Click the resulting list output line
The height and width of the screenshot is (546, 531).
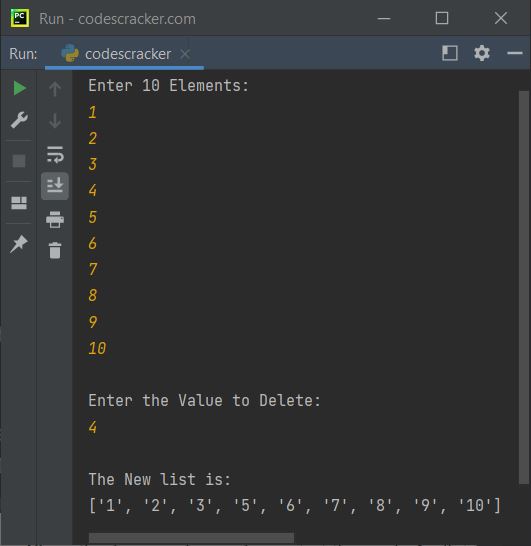pos(295,506)
